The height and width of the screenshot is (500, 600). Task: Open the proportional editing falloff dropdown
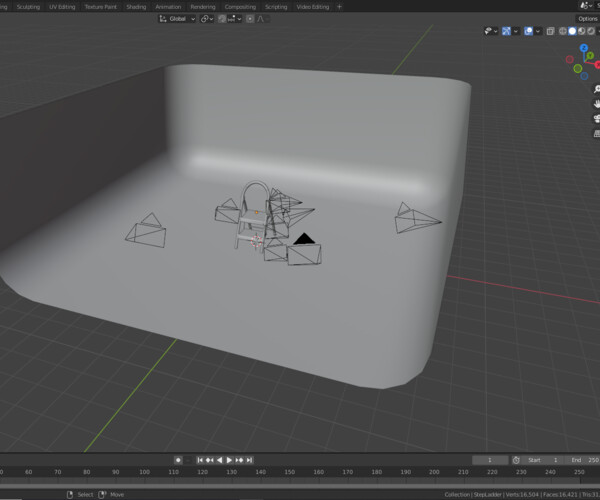tap(262, 19)
